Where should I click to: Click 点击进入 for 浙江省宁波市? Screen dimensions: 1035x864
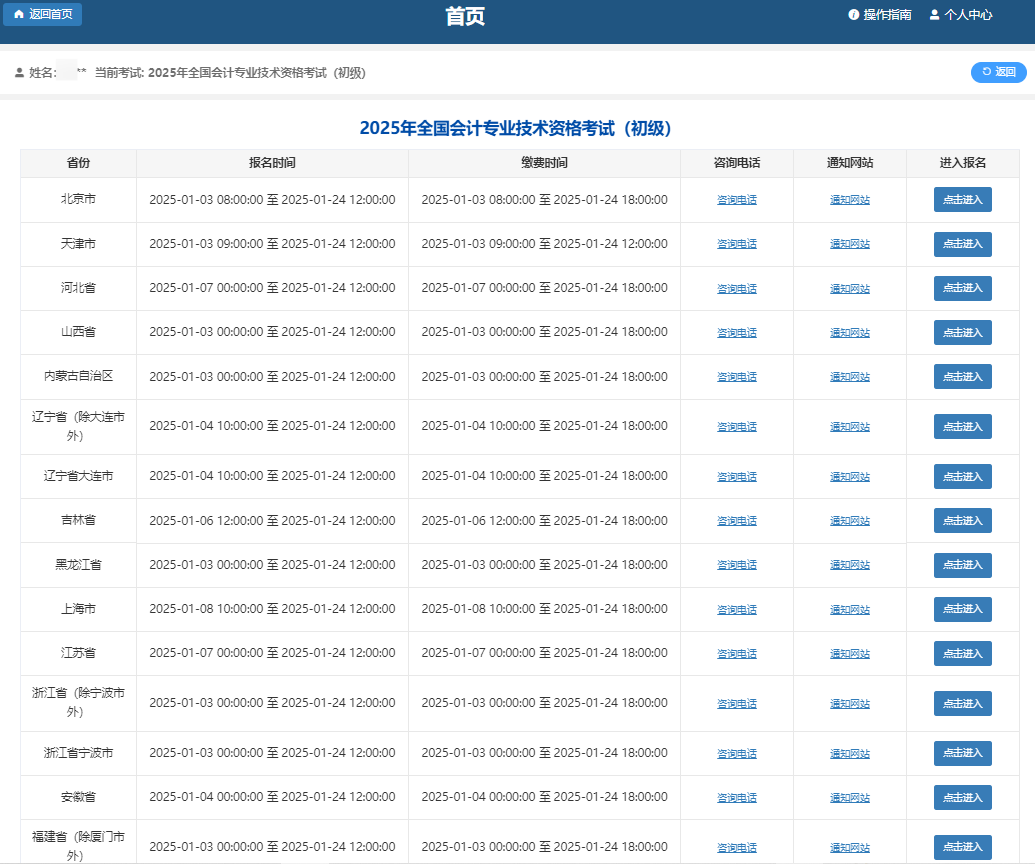pos(962,753)
